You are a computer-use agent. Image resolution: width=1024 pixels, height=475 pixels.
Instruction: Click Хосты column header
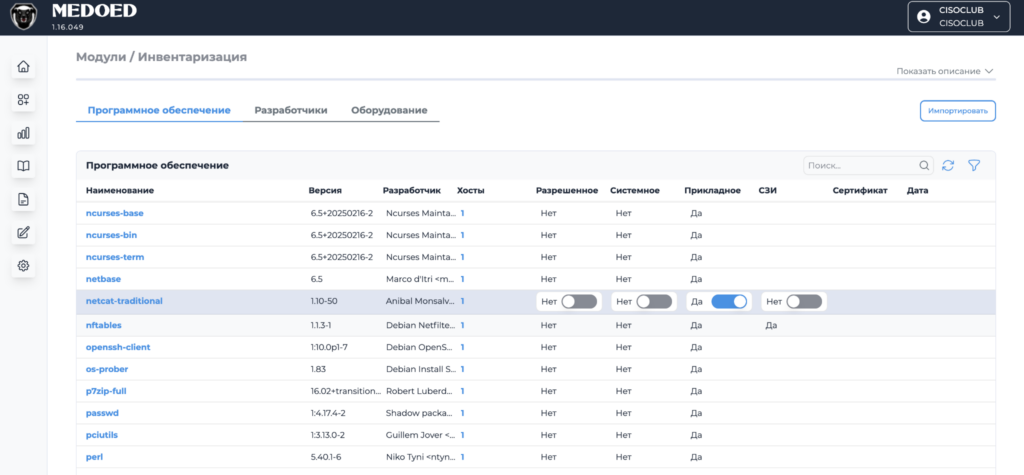tap(471, 191)
